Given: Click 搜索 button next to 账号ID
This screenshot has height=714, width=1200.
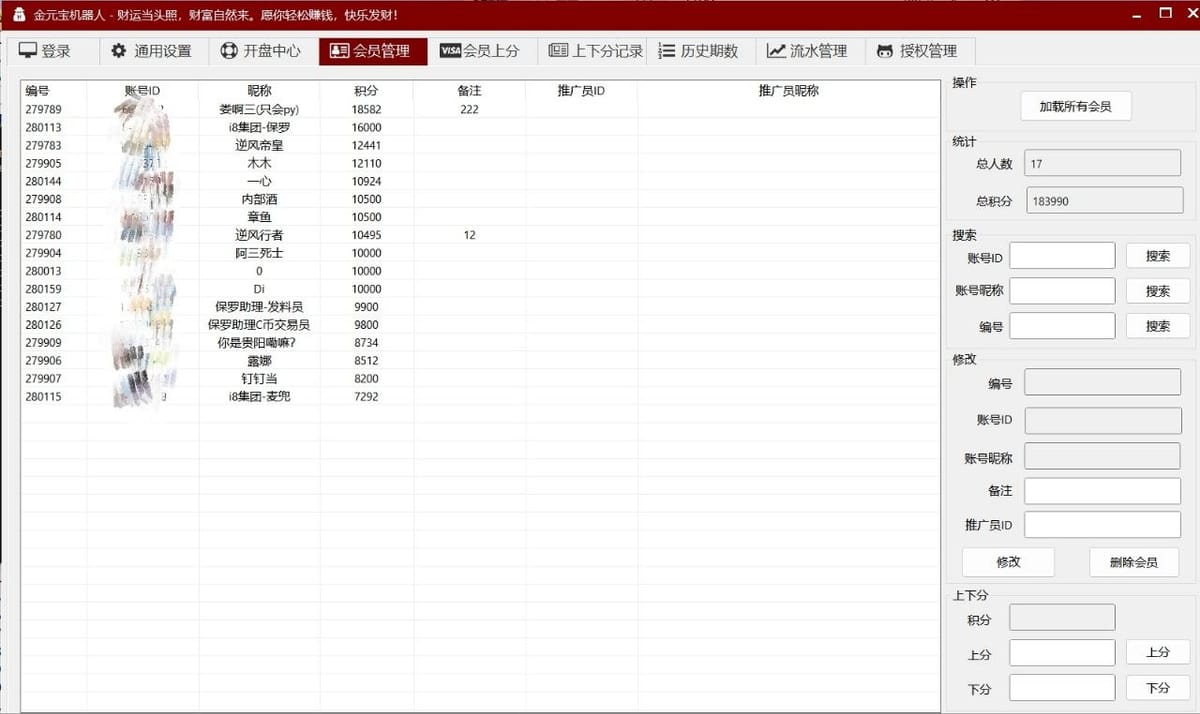Looking at the screenshot, I should point(1158,256).
